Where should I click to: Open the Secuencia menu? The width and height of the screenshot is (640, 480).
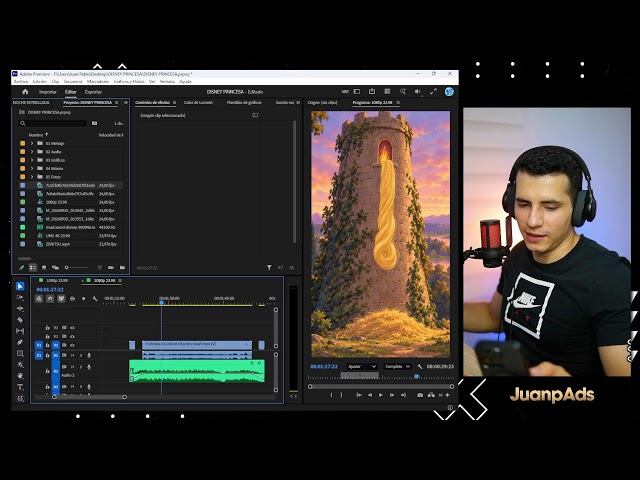(x=73, y=82)
